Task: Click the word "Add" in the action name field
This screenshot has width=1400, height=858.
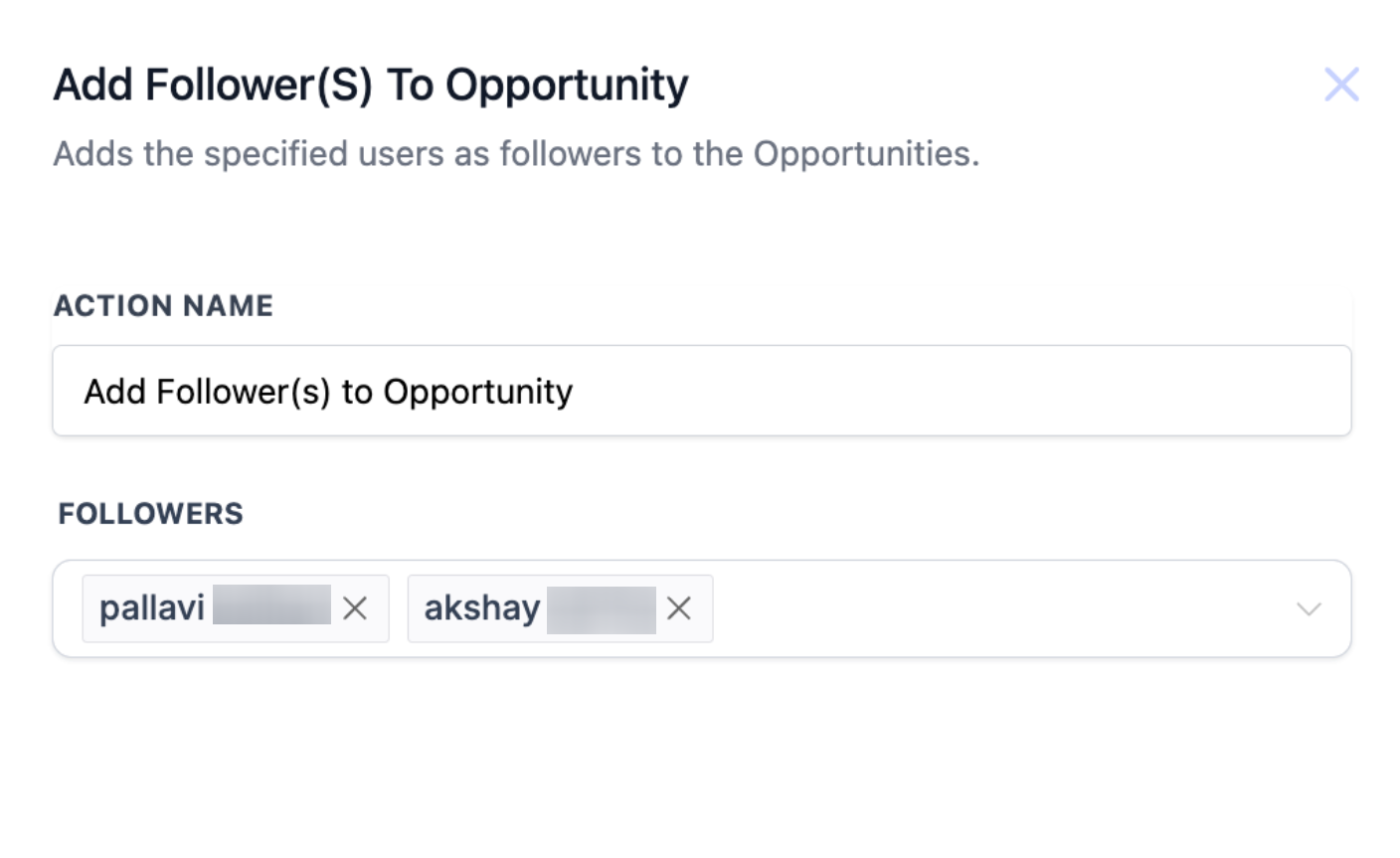Action: coord(114,392)
